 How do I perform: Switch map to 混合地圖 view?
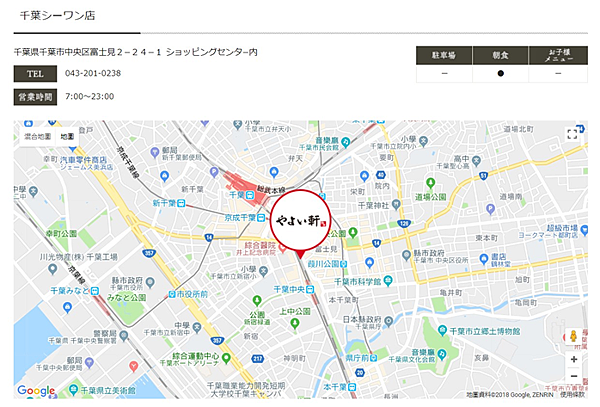click(x=38, y=137)
